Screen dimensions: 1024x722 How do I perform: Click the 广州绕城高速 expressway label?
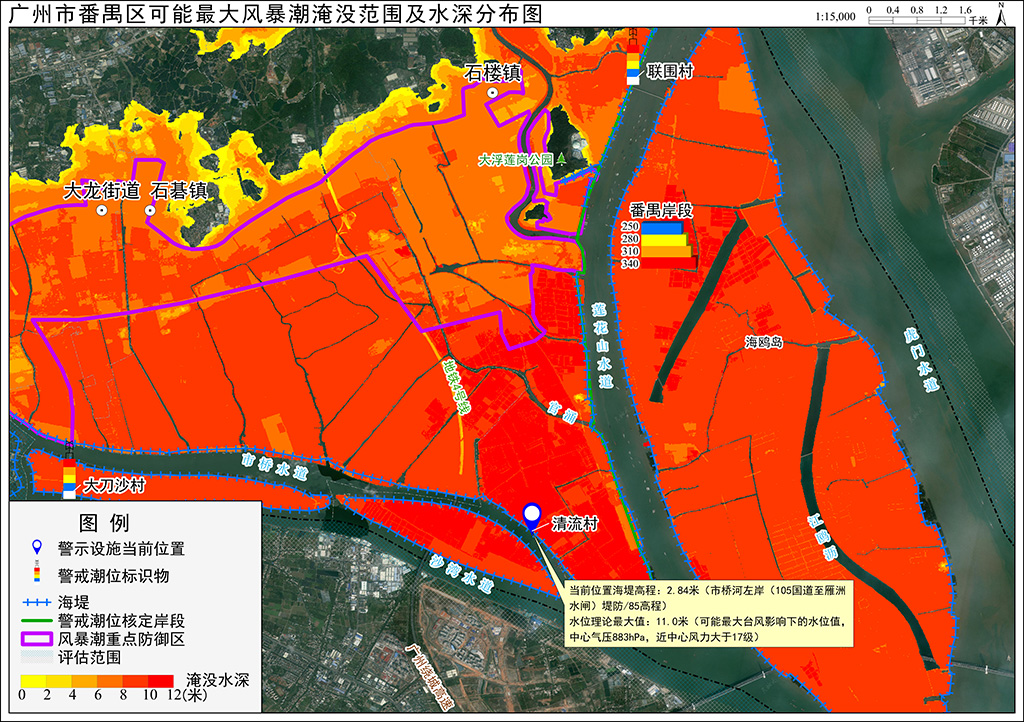(x=429, y=677)
